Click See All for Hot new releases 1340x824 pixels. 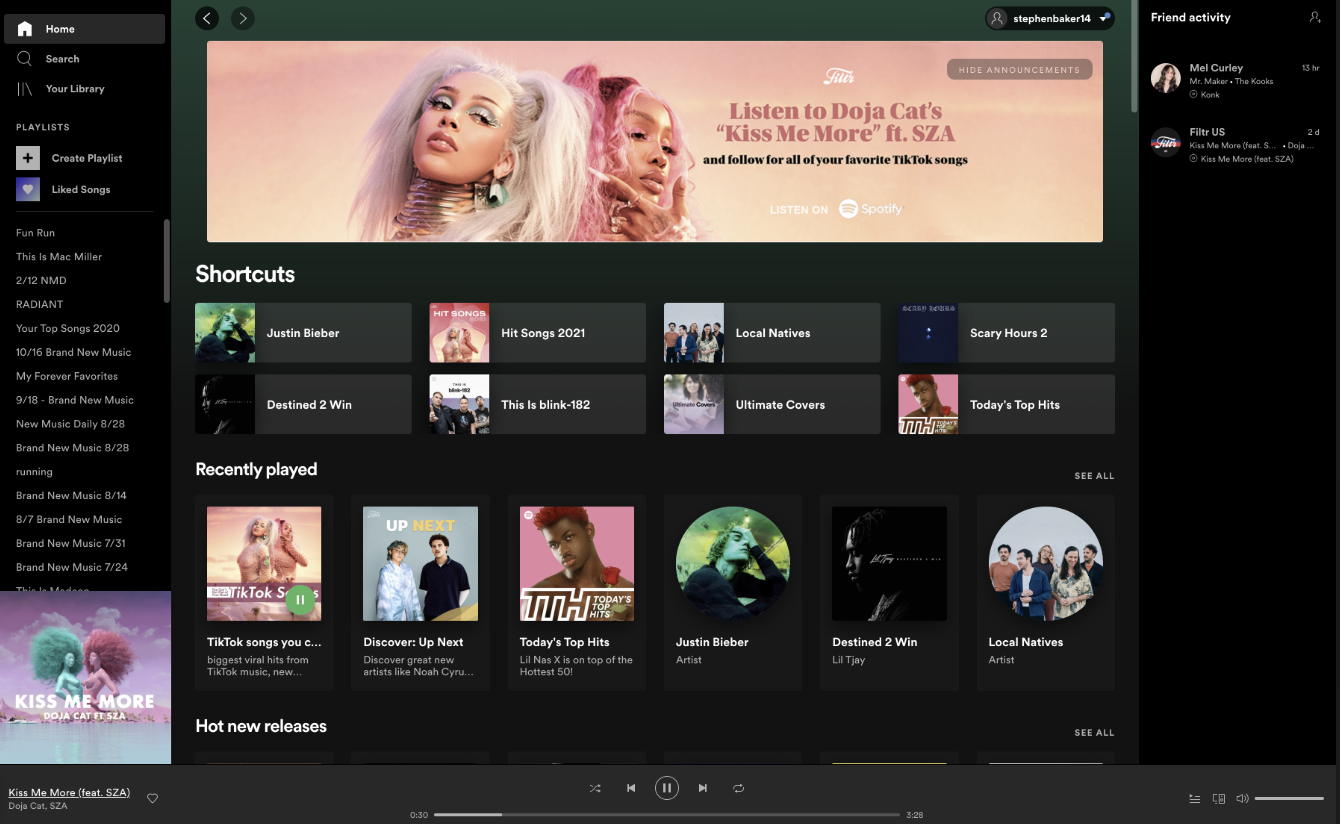tap(1094, 733)
